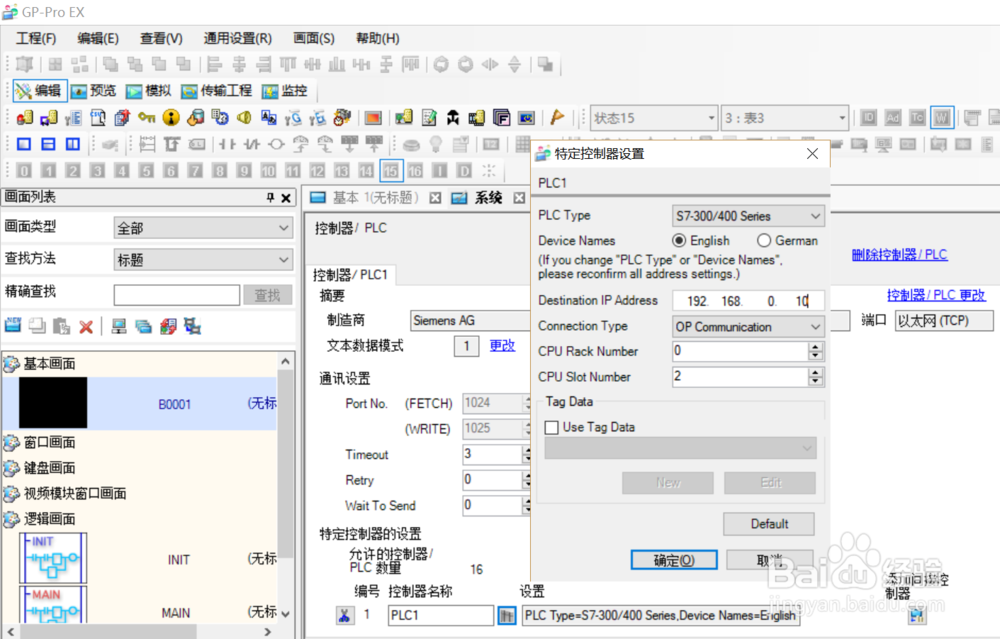Open the 查看(V) menu
This screenshot has height=639, width=1000.
click(x=161, y=38)
